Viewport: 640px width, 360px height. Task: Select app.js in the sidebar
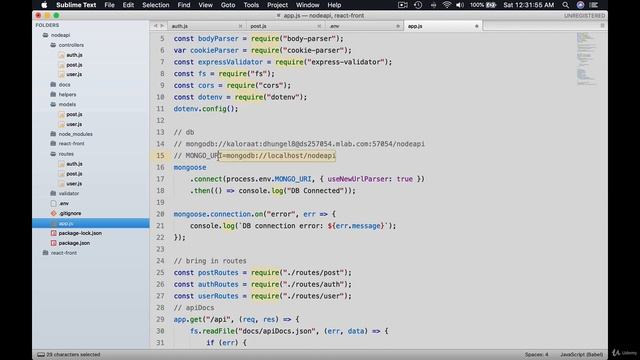(x=91, y=223)
